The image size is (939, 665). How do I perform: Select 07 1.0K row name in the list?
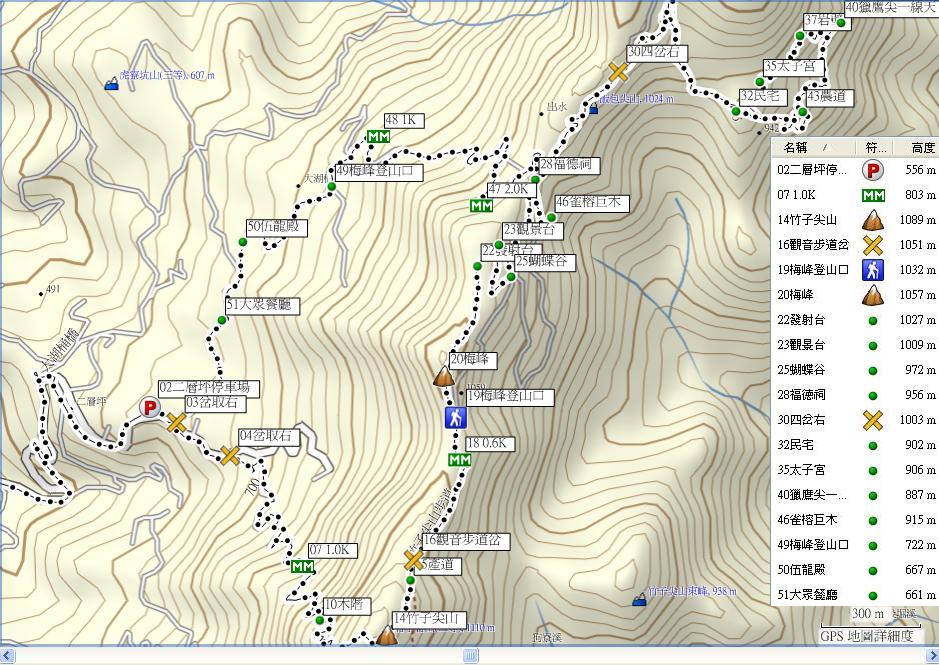coord(796,195)
